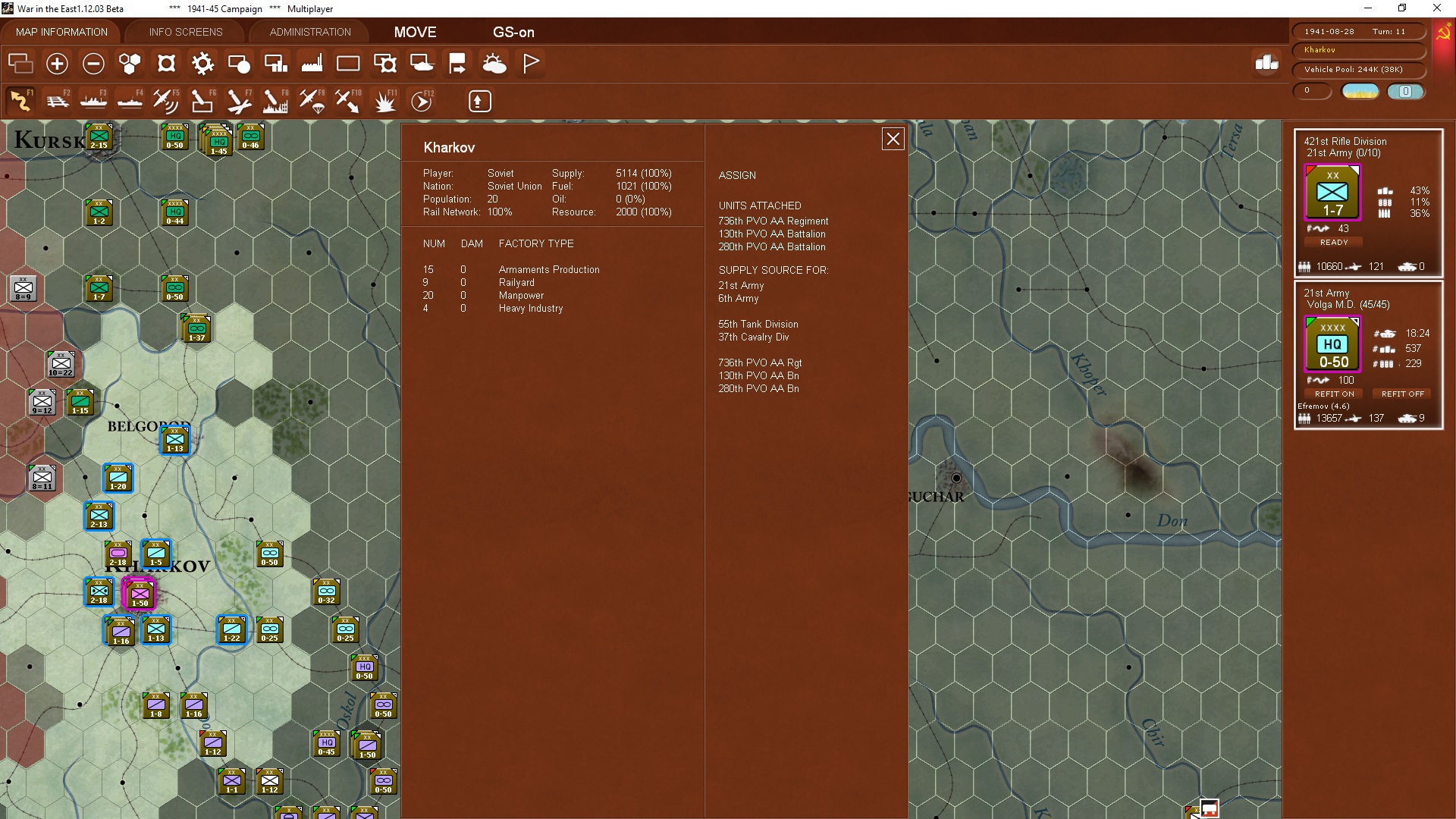This screenshot has width=1456, height=819.
Task: Select 6th Army in the supply source list
Action: pos(739,299)
